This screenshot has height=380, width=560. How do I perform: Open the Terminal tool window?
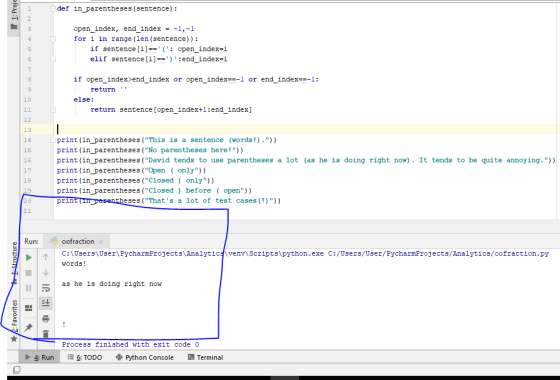(x=206, y=357)
